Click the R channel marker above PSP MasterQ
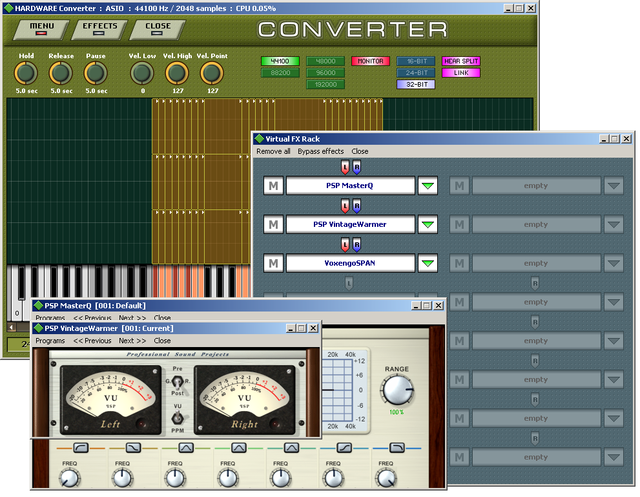Screen dimensions: 640x497 357,167
